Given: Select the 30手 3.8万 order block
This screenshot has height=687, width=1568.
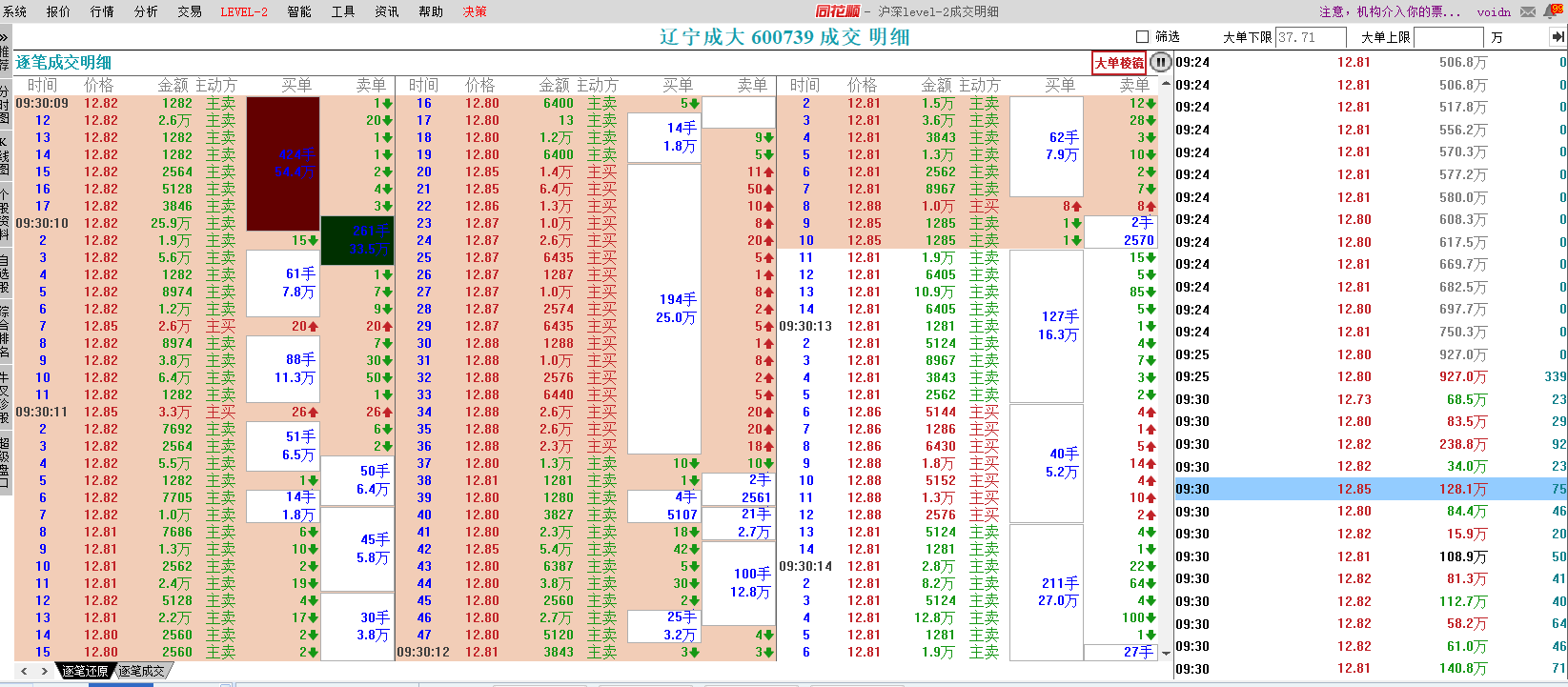Looking at the screenshot, I should (x=357, y=626).
